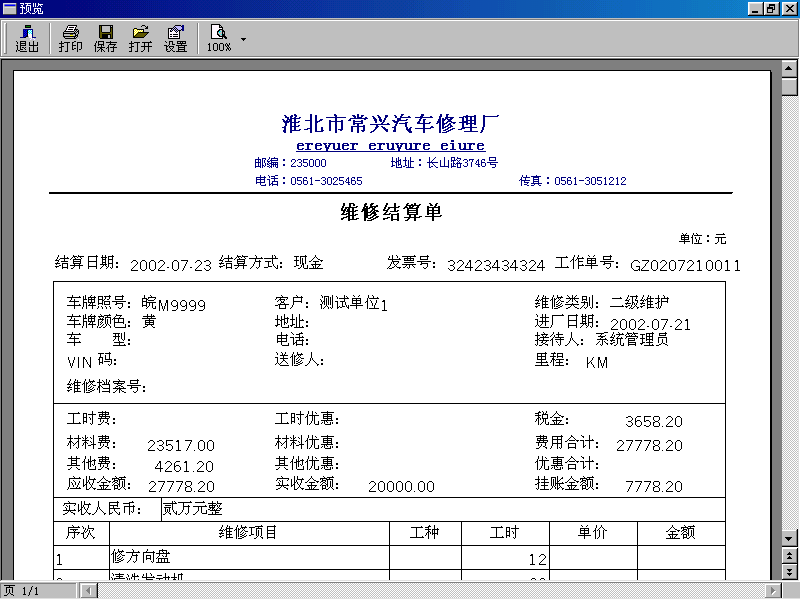
Task: Click the amount in words 贰万元整
Action: pos(192,509)
